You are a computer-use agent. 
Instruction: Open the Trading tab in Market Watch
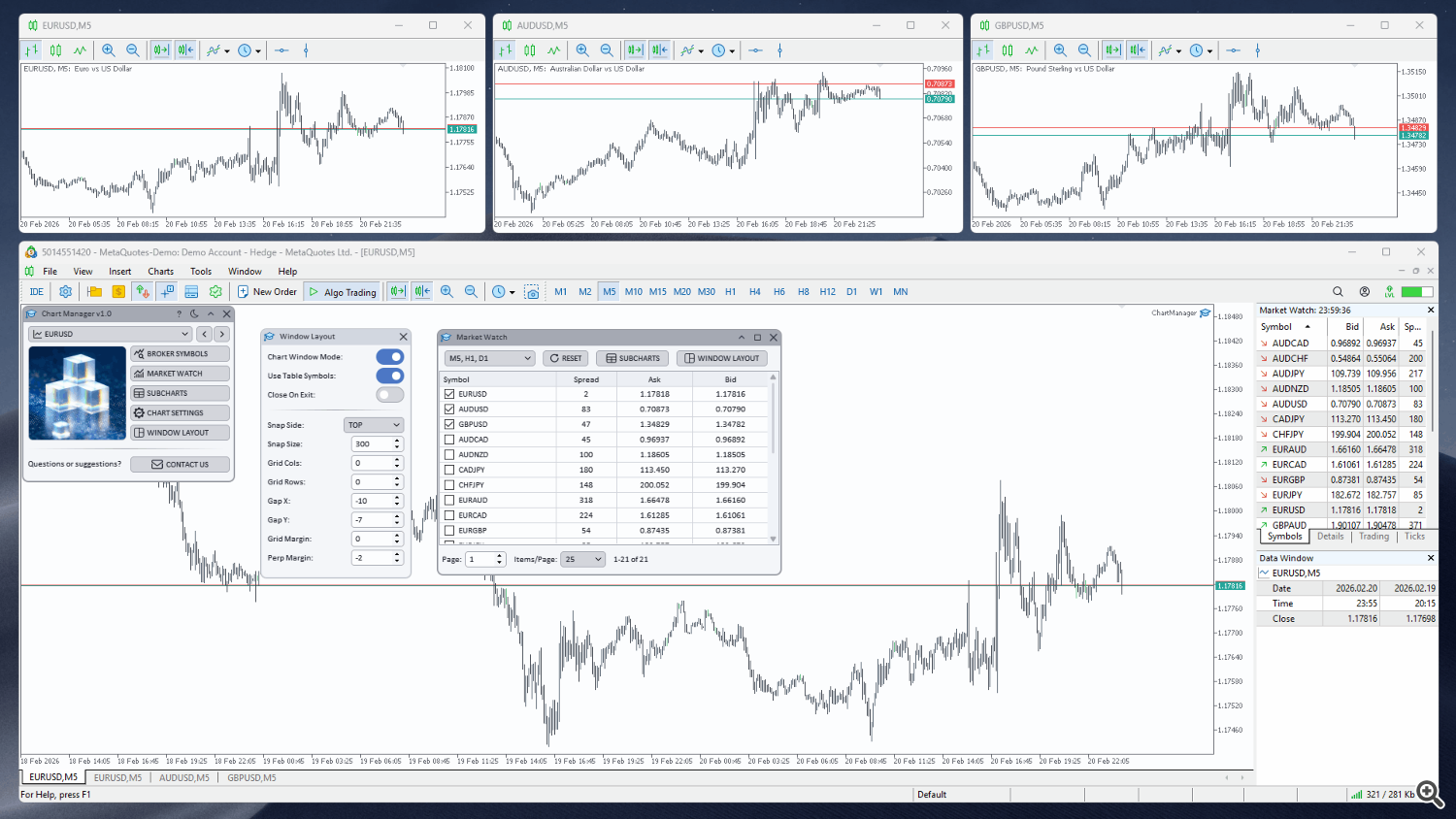[x=1374, y=537]
